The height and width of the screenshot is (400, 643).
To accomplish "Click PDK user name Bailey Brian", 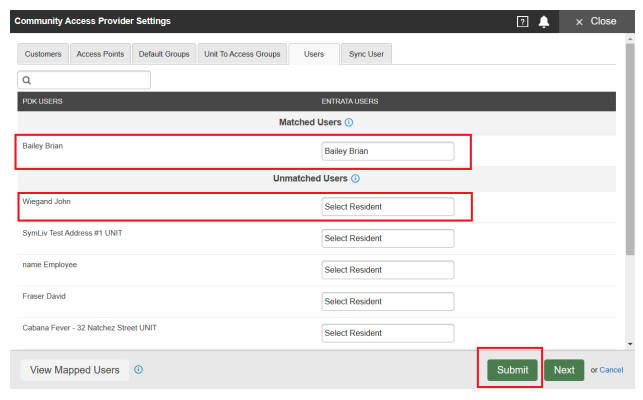I will (x=43, y=146).
